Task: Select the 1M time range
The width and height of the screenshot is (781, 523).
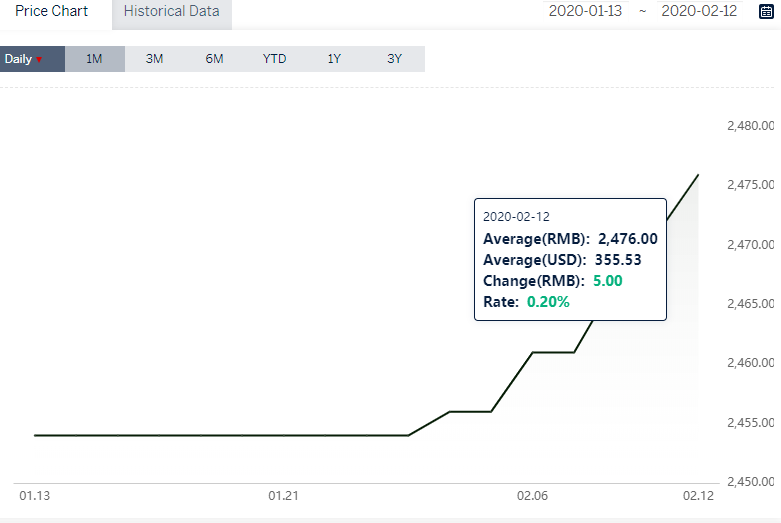Action: tap(95, 59)
